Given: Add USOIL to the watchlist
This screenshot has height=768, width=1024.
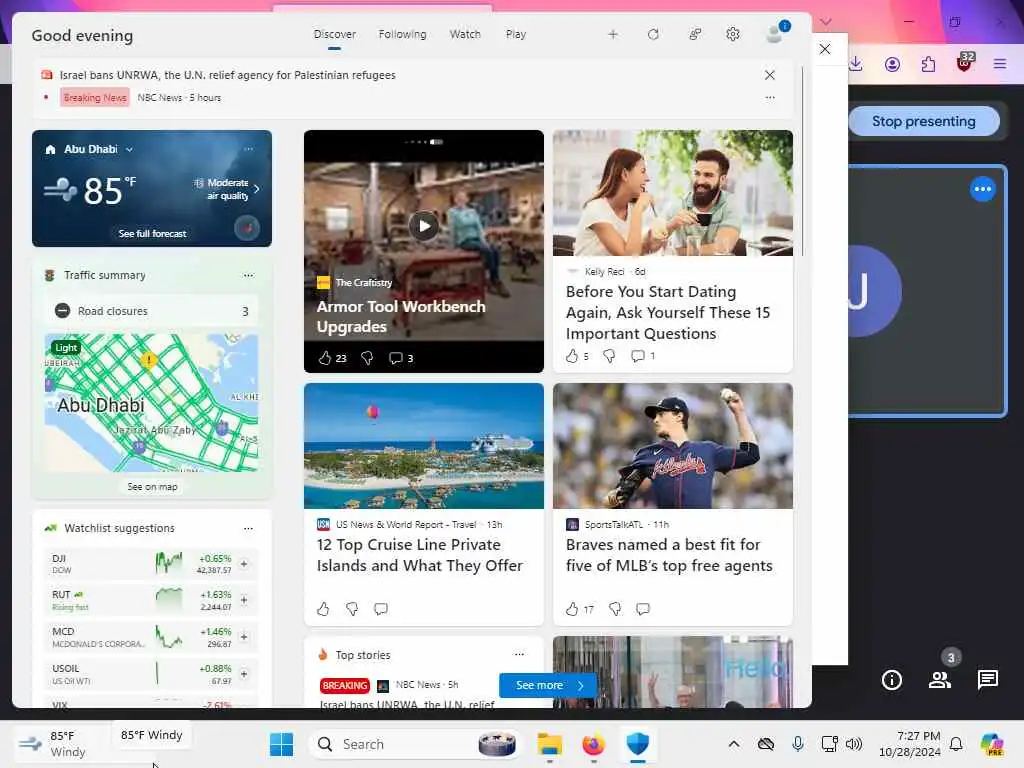Looking at the screenshot, I should 244,673.
